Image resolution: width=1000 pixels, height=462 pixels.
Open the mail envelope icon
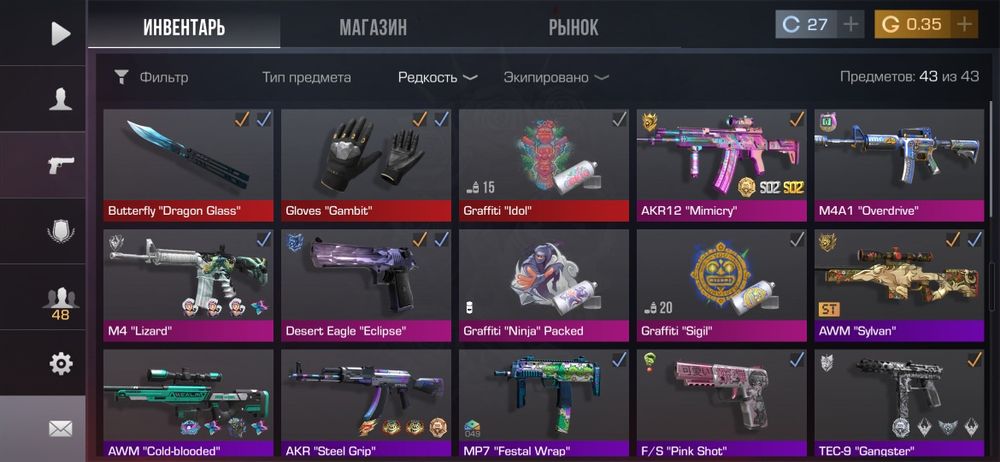click(x=61, y=429)
